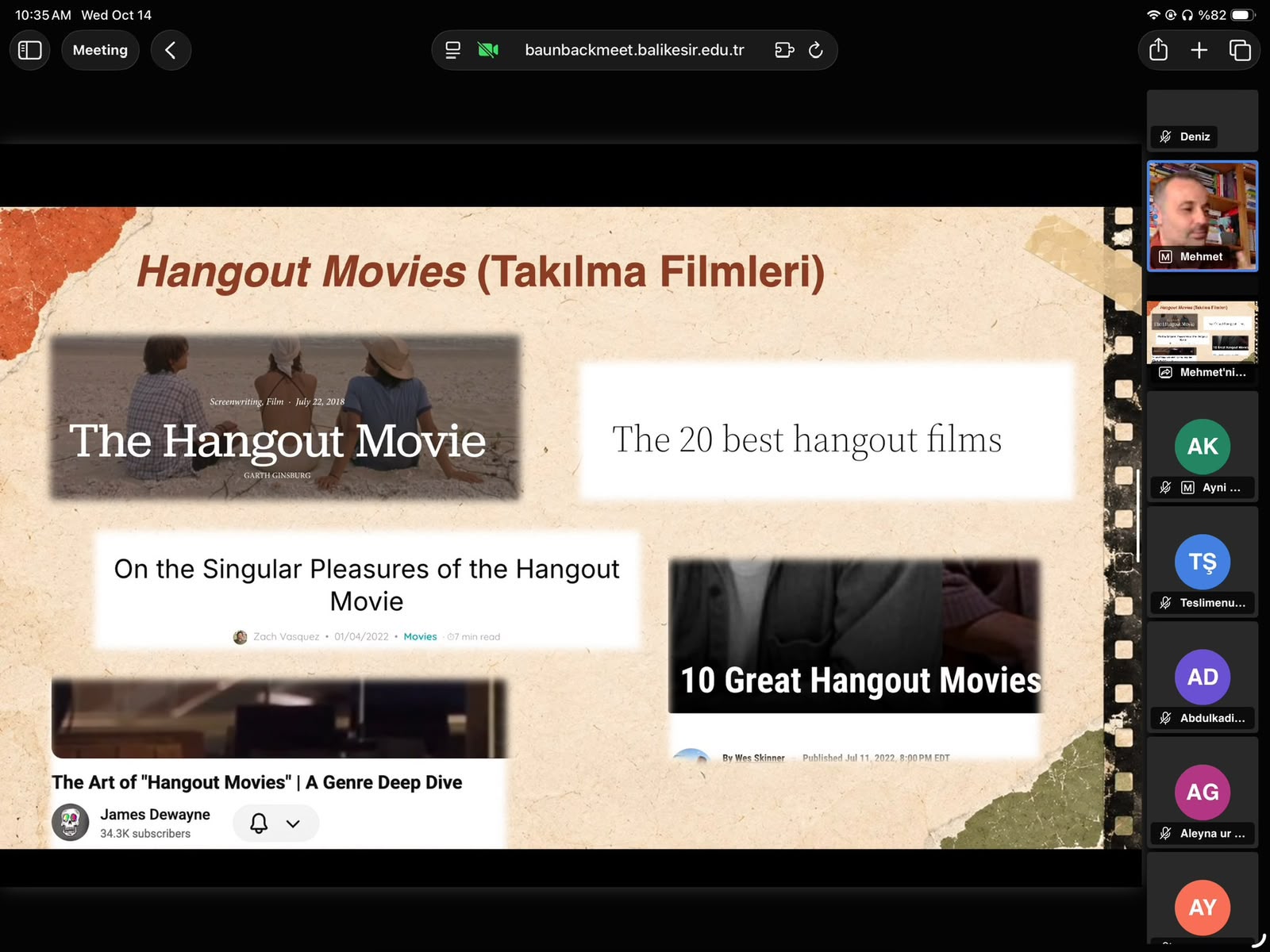Screen dimensions: 1270x952
Task: Tap the M badge on Ayni tile
Action: [x=1187, y=487]
